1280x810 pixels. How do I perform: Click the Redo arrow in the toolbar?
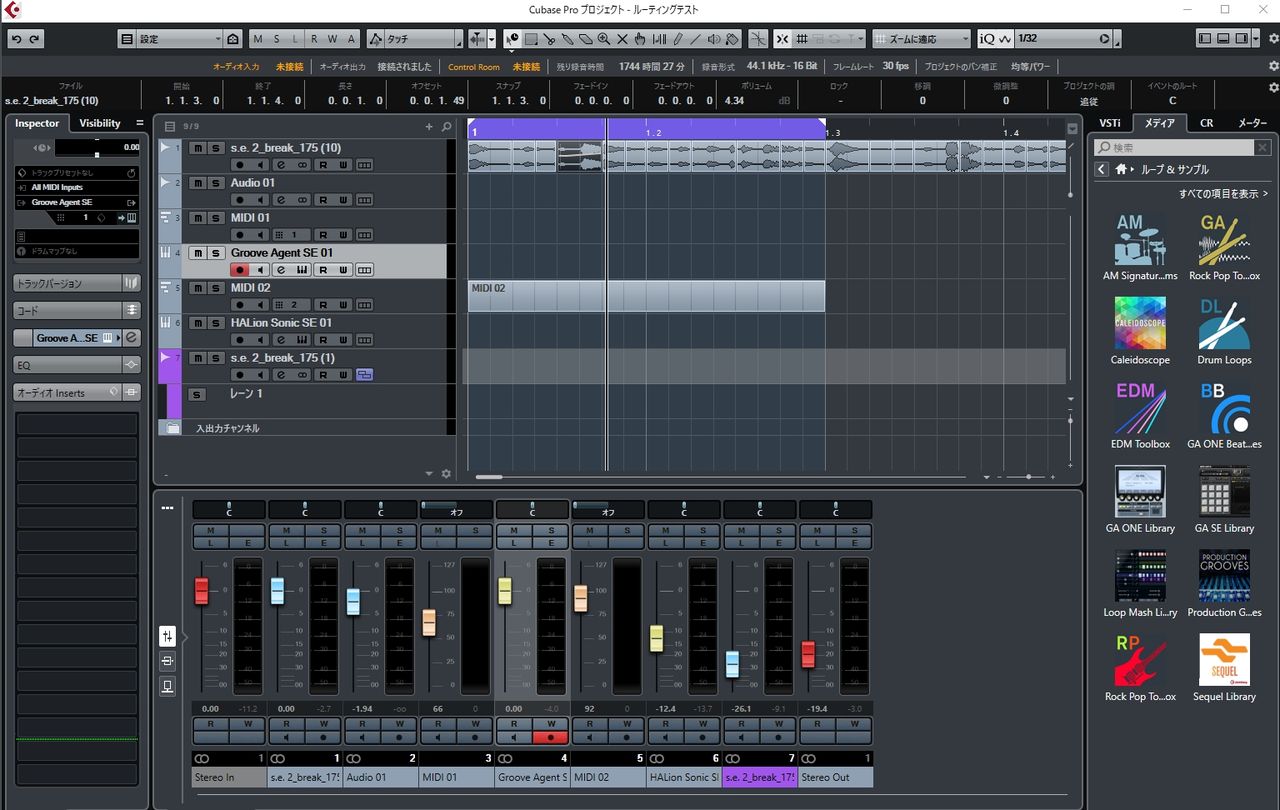coord(34,39)
